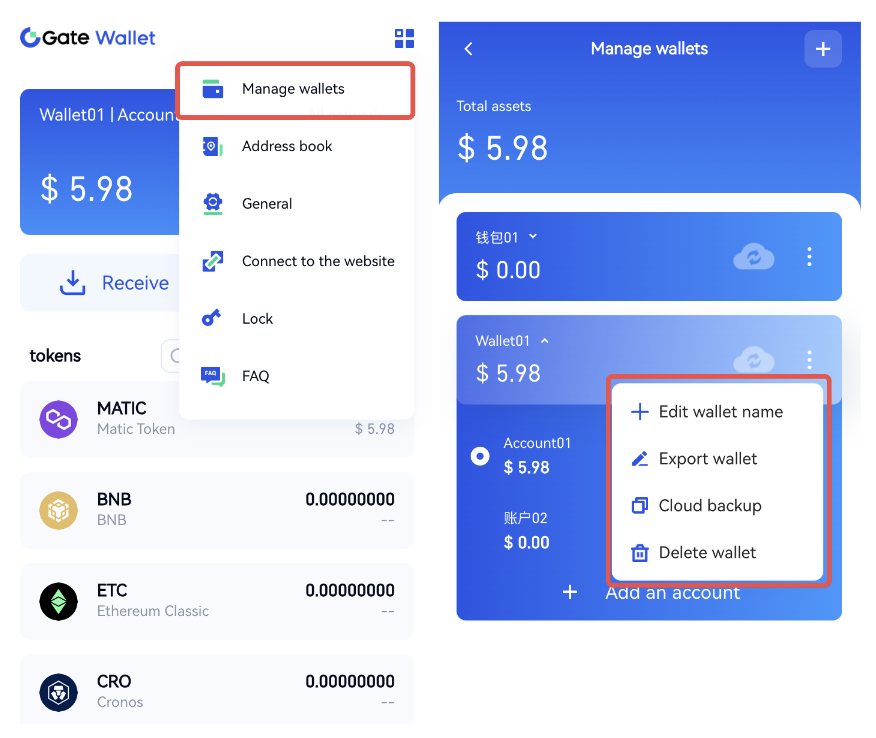Screen dimensions: 876x738
Task: Open three-dot menu on 钱包01 card
Action: click(x=809, y=258)
